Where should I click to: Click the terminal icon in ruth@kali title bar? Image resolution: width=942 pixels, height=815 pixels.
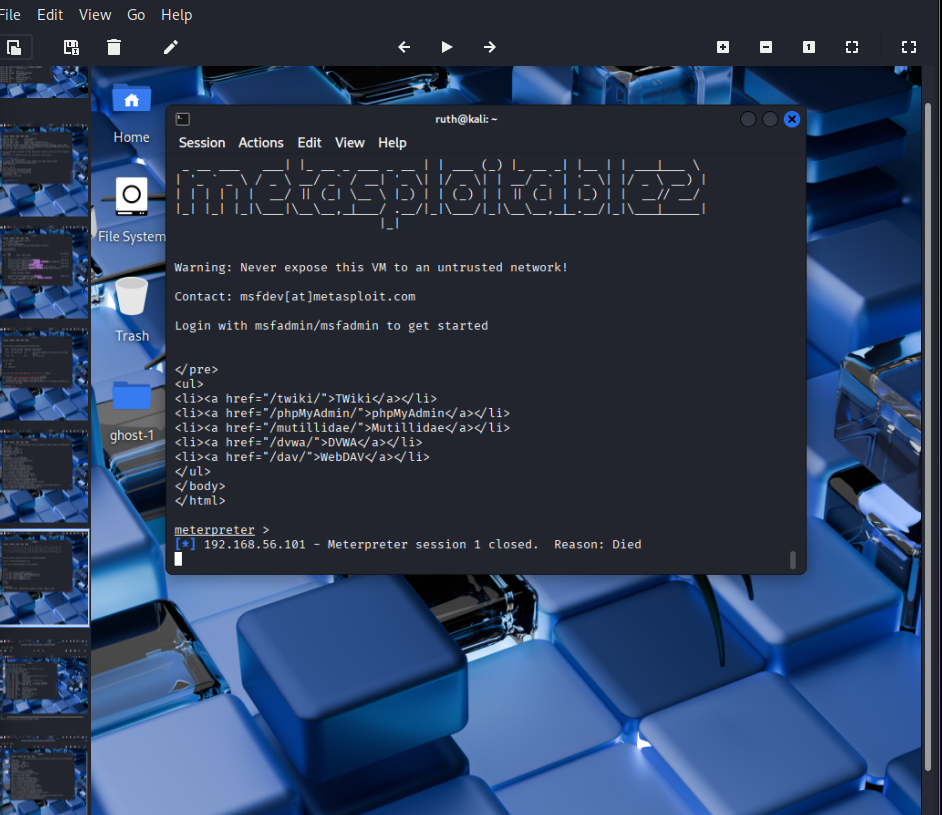pyautogui.click(x=183, y=119)
